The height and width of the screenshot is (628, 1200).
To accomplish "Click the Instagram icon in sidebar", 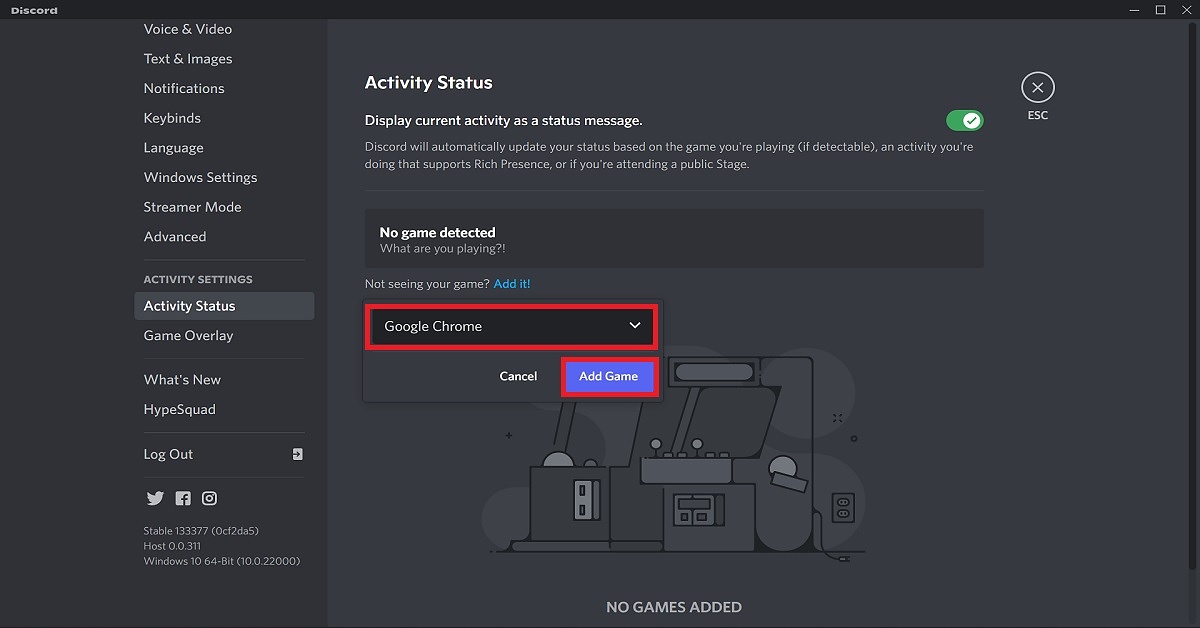I will (x=210, y=498).
